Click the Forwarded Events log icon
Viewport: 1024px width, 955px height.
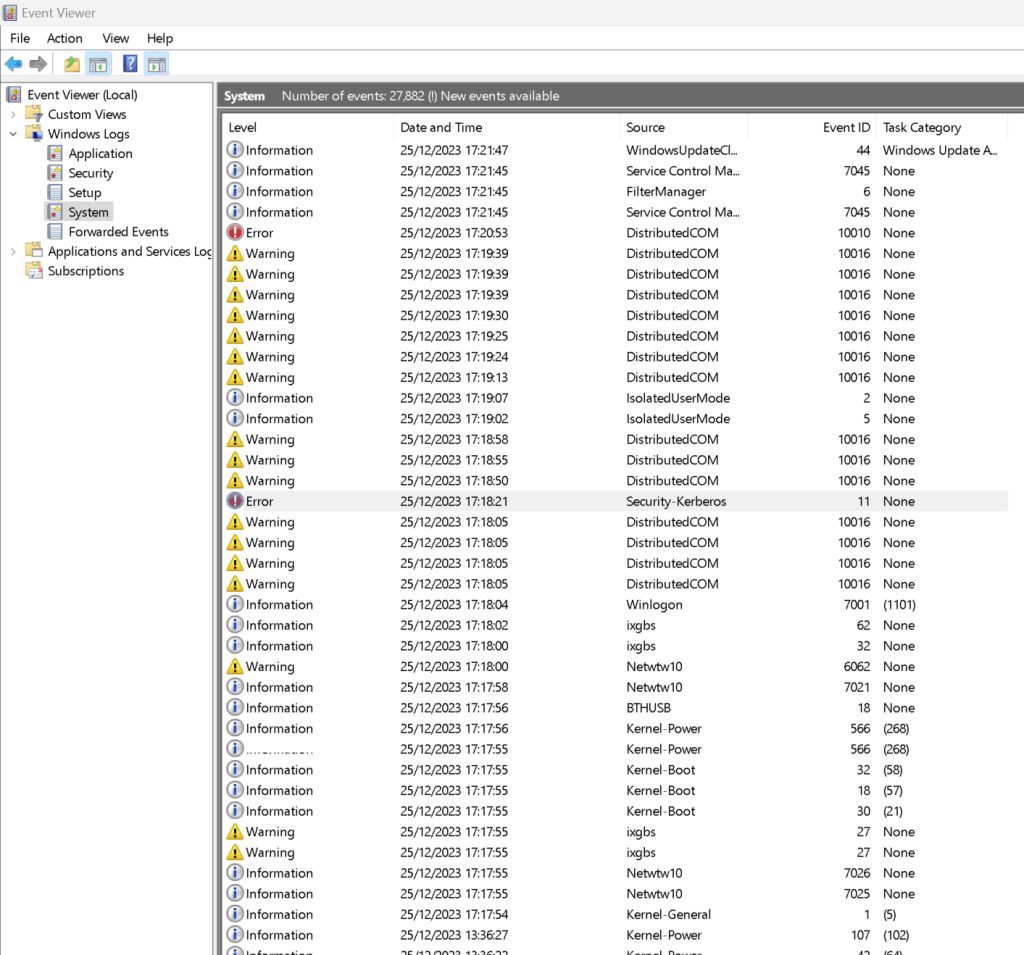(56, 232)
